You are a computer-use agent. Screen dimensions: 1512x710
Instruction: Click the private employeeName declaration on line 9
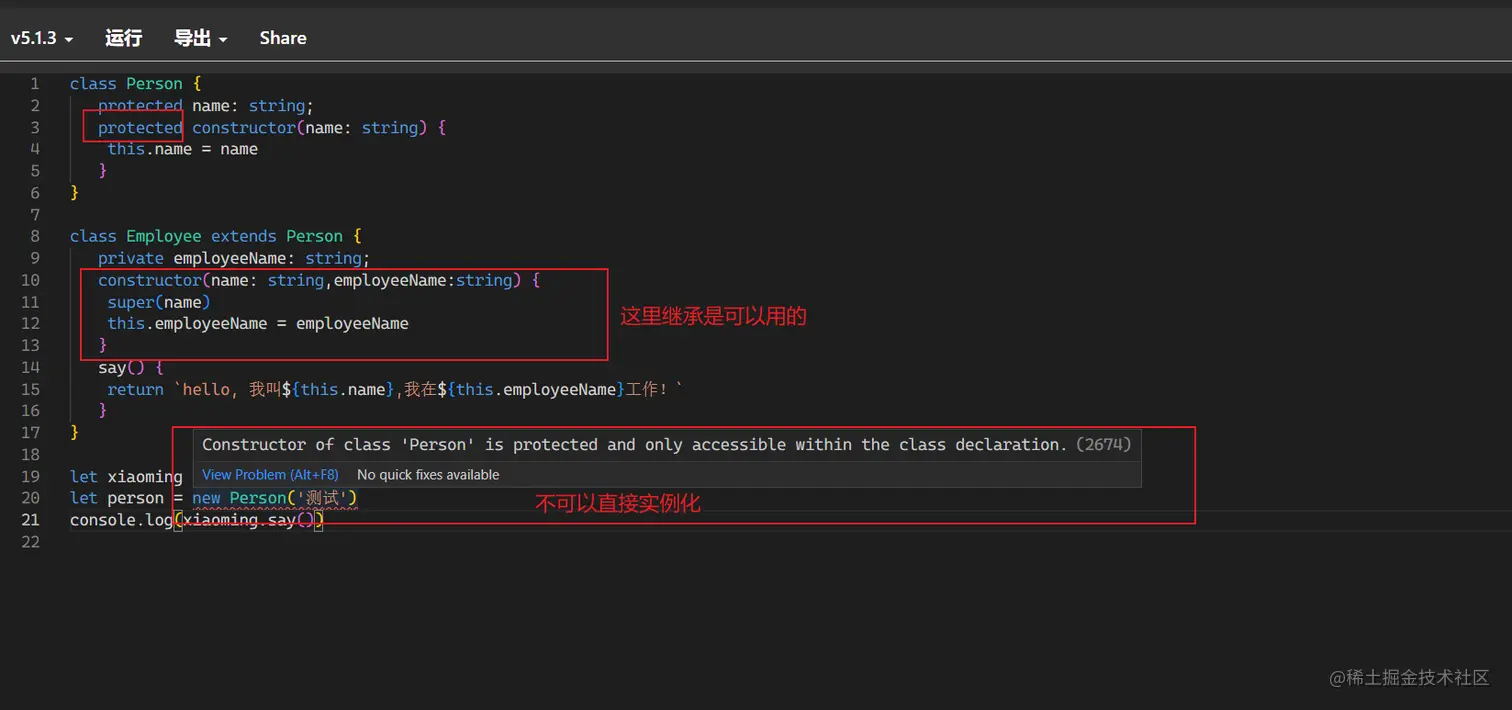[x=233, y=258]
